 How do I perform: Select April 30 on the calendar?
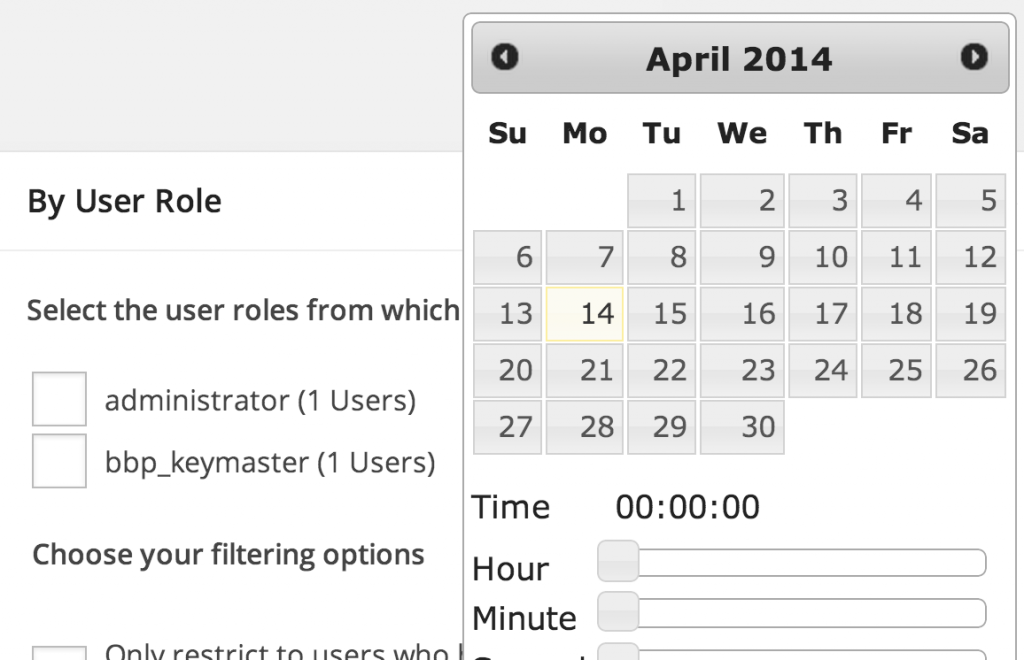(742, 426)
